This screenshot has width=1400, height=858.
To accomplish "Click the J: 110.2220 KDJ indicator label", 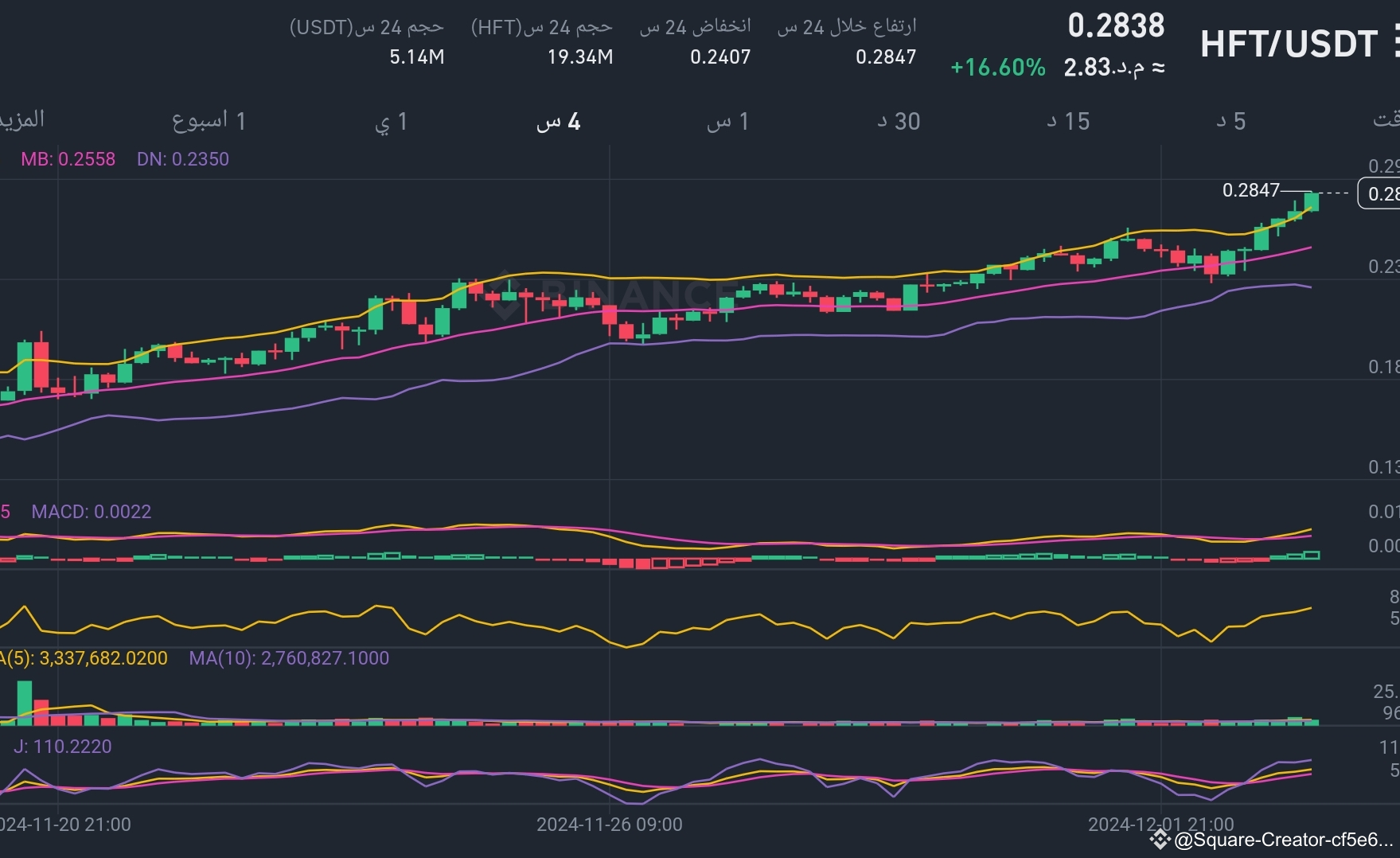I will 62,747.
